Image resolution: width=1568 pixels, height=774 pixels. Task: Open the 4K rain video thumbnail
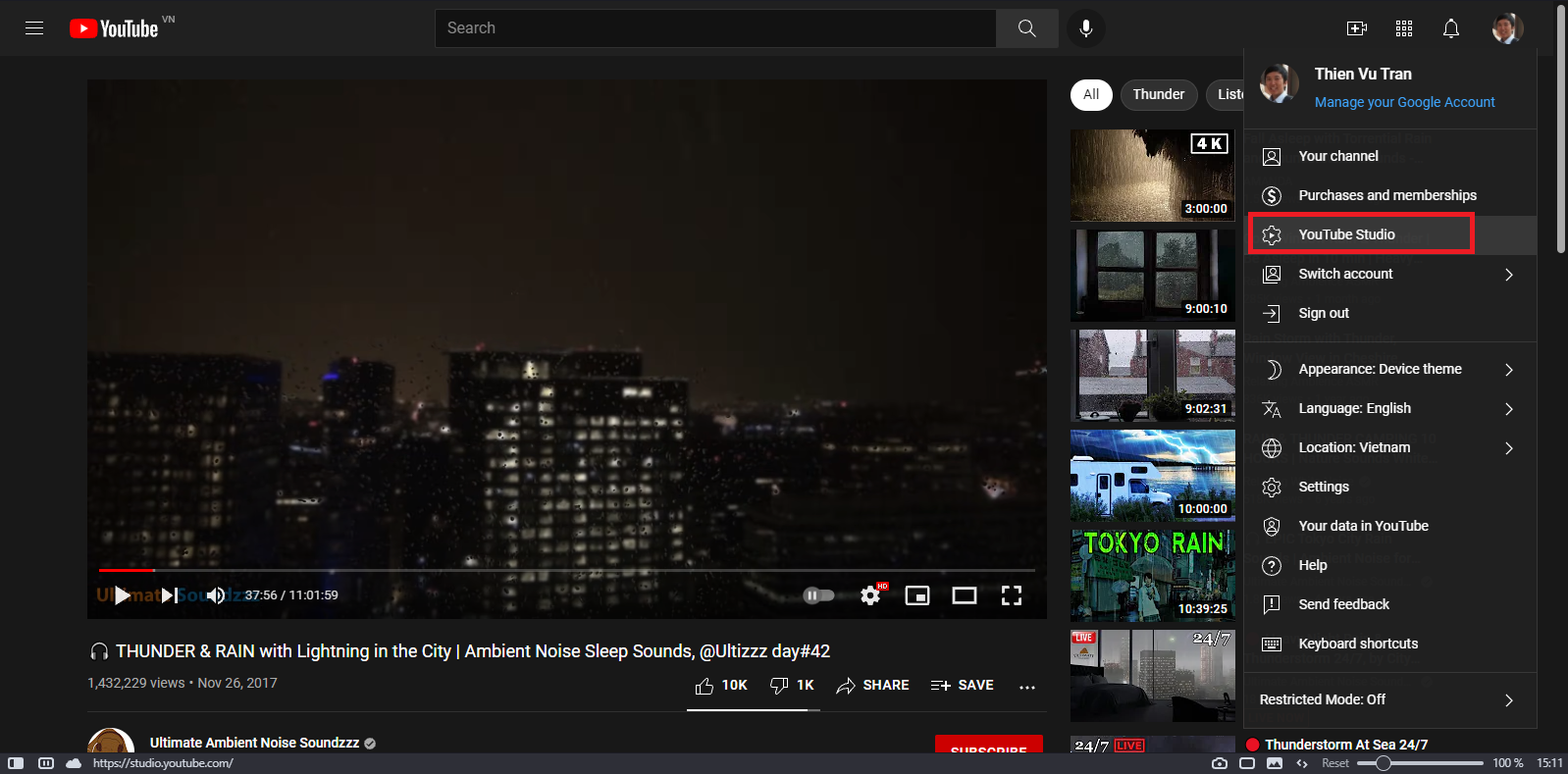[1153, 176]
